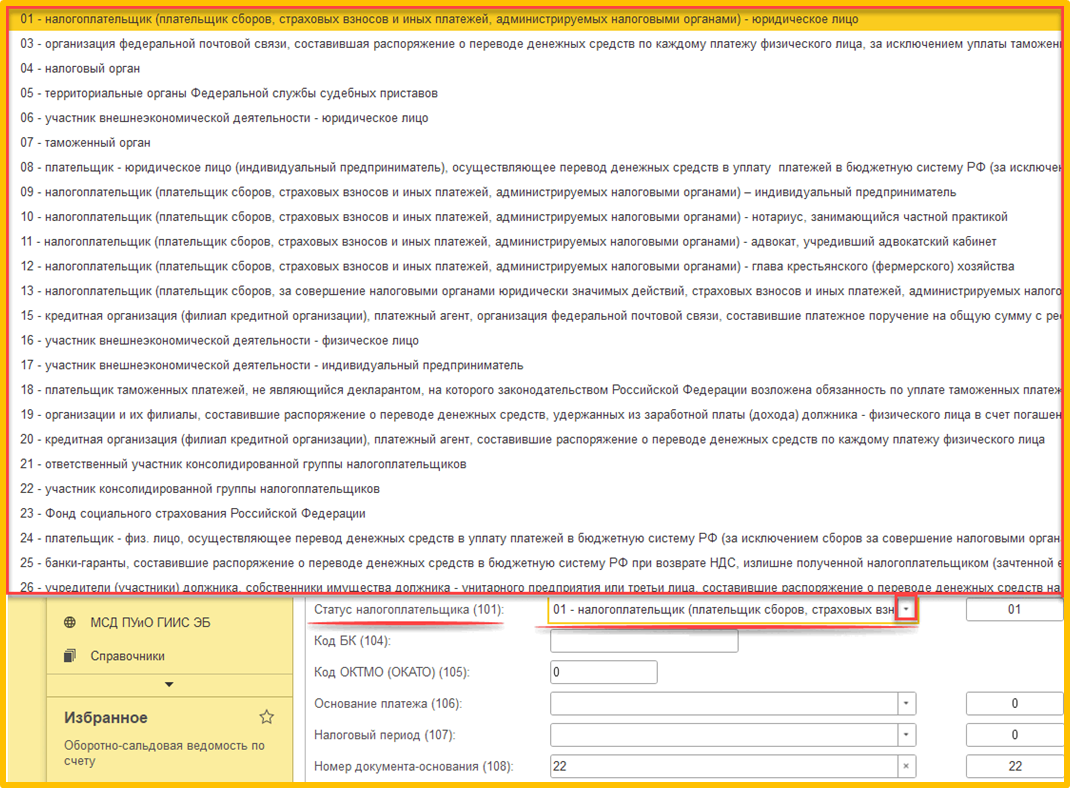The height and width of the screenshot is (788, 1070).
Task: Click the Номер документа-основания (108) text field
Action: point(724,766)
